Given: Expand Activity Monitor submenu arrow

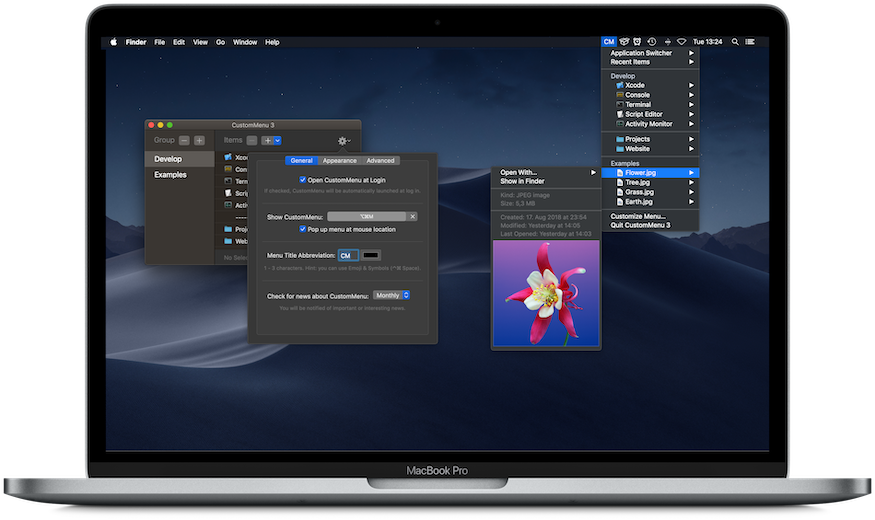Looking at the screenshot, I should [691, 124].
